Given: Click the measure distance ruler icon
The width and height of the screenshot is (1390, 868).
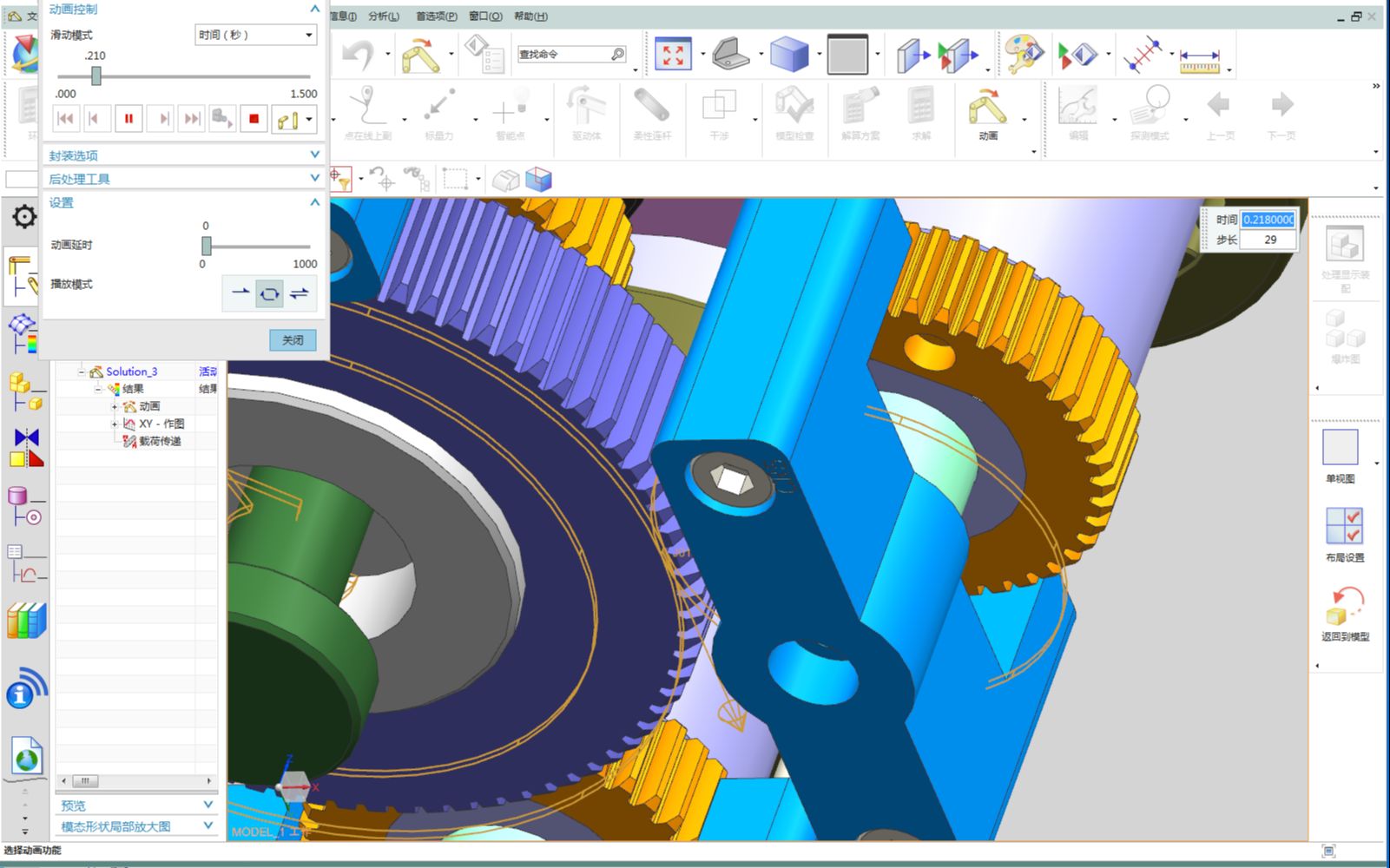Looking at the screenshot, I should point(1200,61).
